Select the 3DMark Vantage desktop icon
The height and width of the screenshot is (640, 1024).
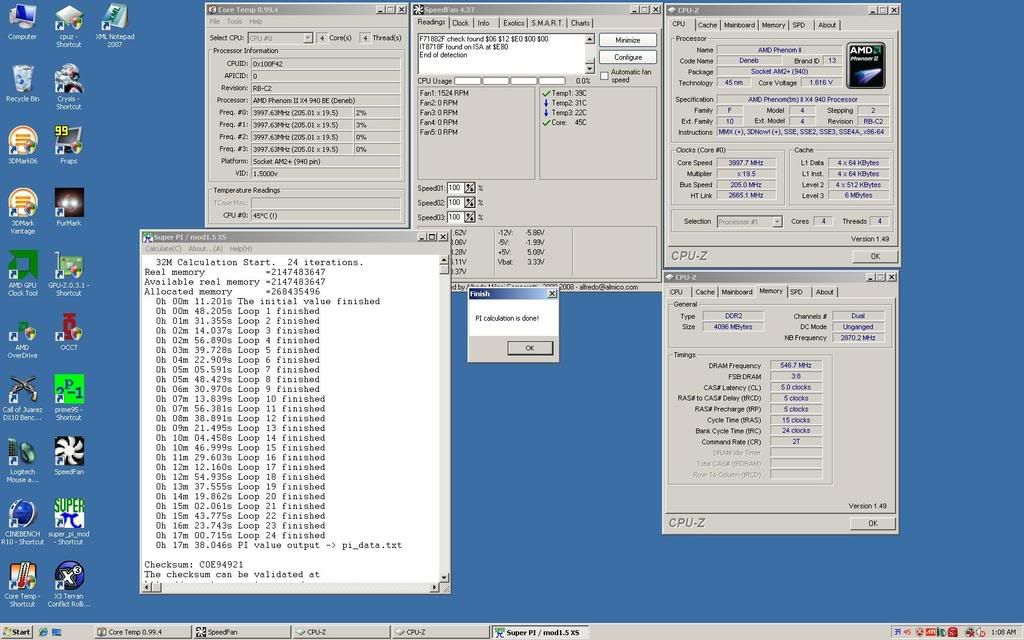click(22, 211)
